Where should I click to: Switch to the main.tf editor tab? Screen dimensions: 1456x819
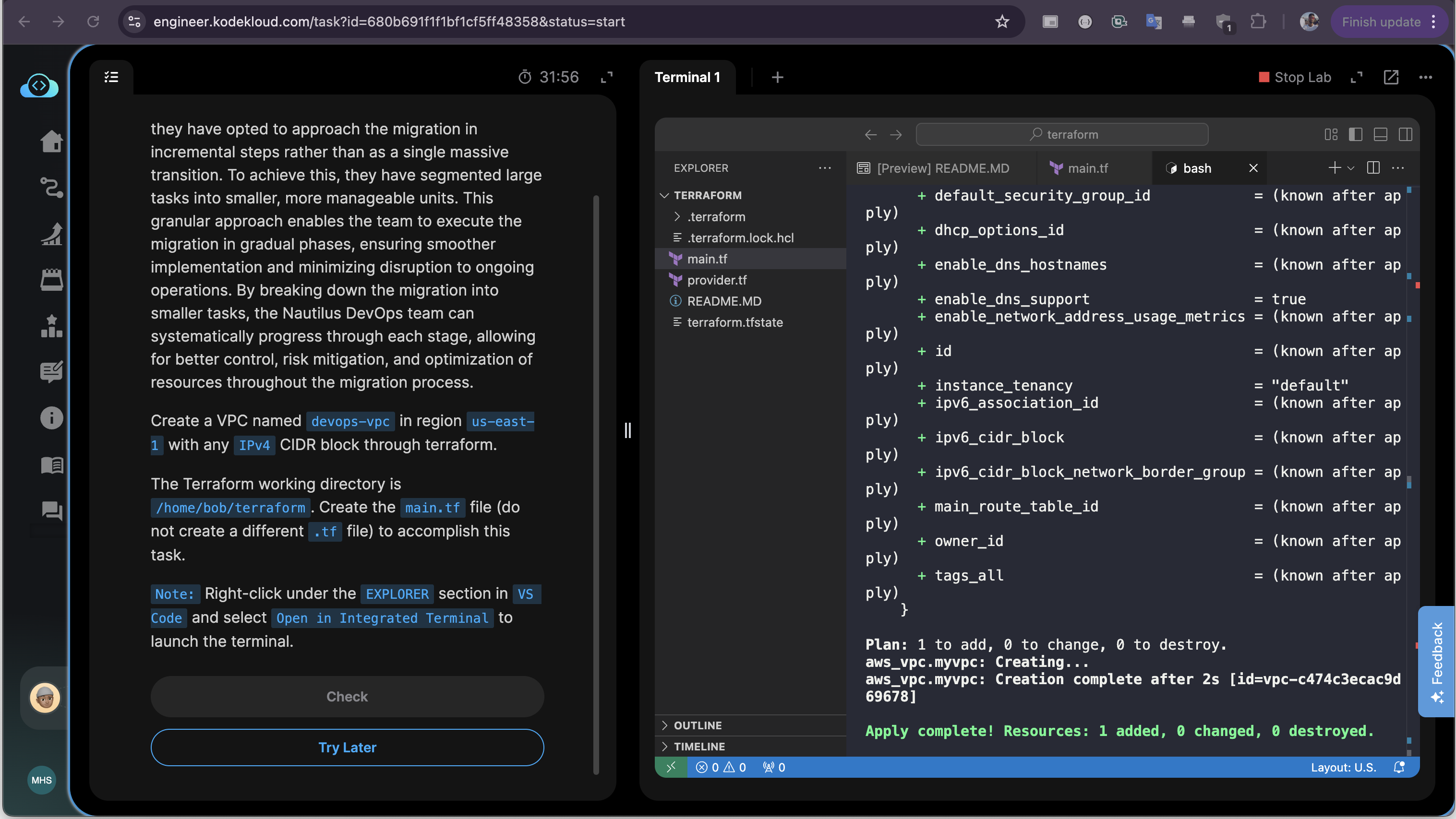pos(1087,168)
